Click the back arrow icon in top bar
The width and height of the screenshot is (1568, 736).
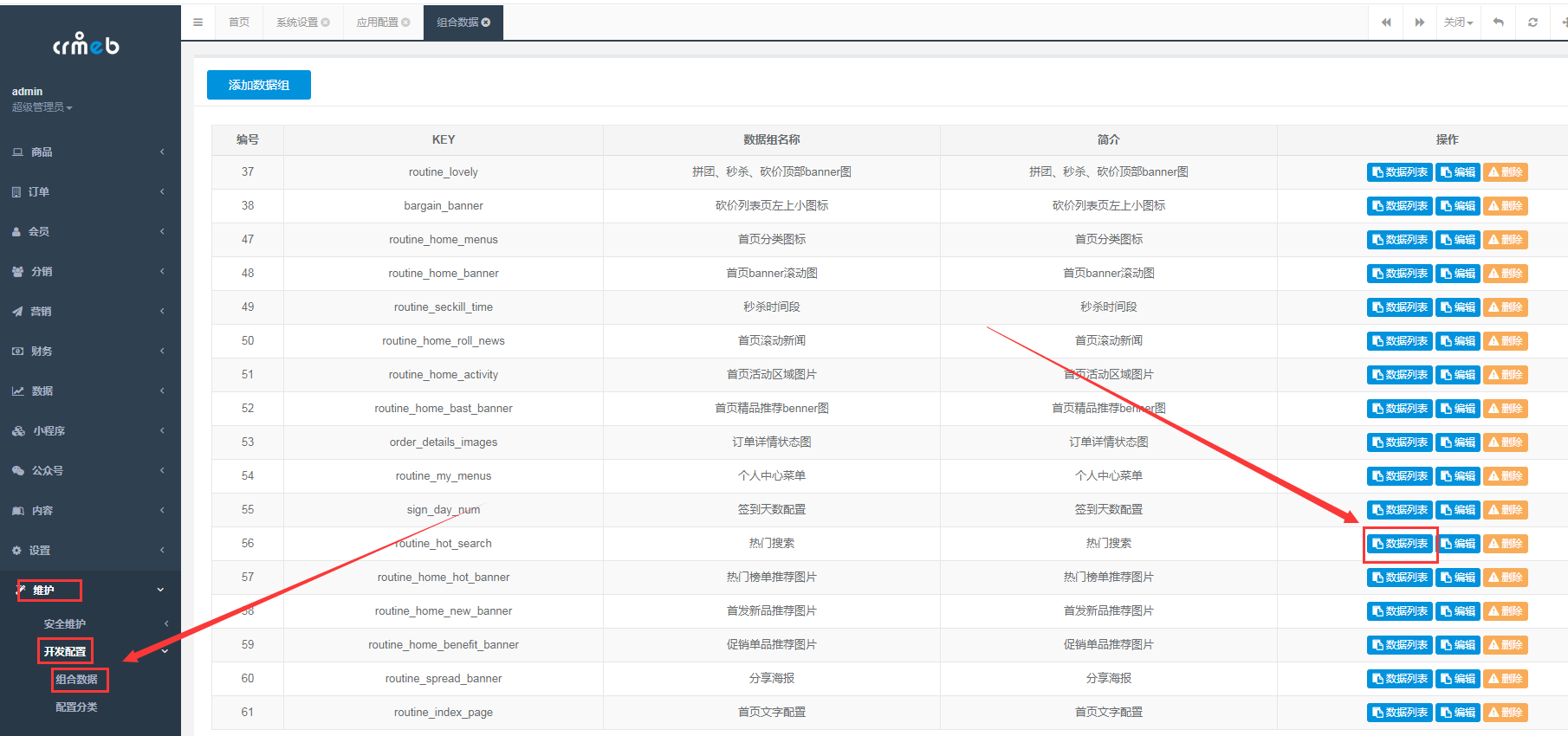[x=1498, y=23]
